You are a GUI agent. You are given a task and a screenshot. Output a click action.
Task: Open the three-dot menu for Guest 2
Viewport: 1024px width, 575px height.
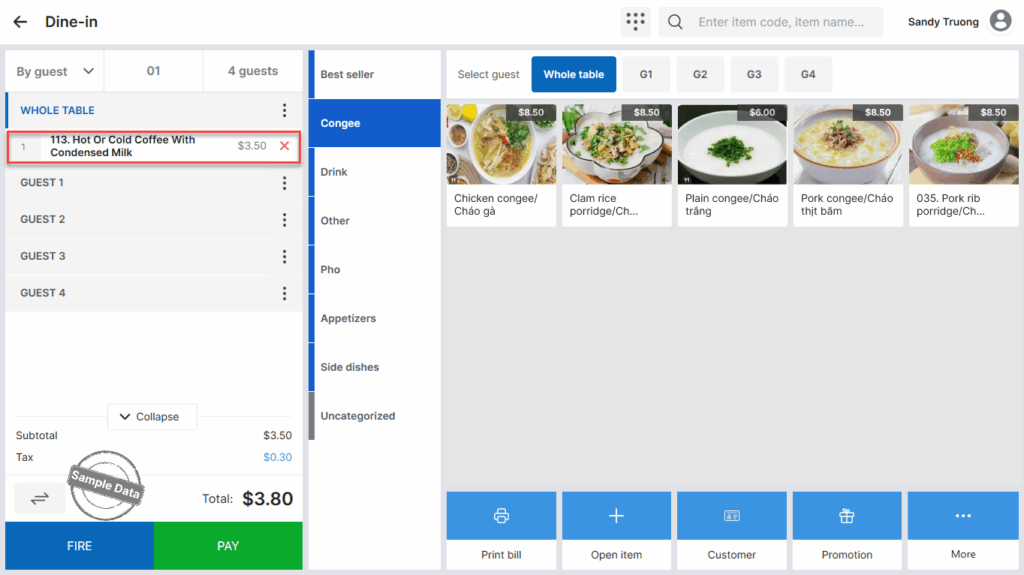point(285,220)
